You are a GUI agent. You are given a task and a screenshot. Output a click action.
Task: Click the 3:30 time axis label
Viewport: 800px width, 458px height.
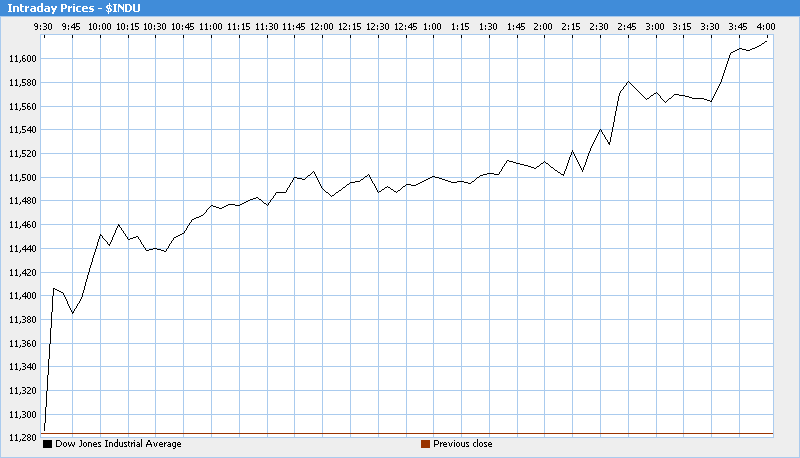[709, 26]
